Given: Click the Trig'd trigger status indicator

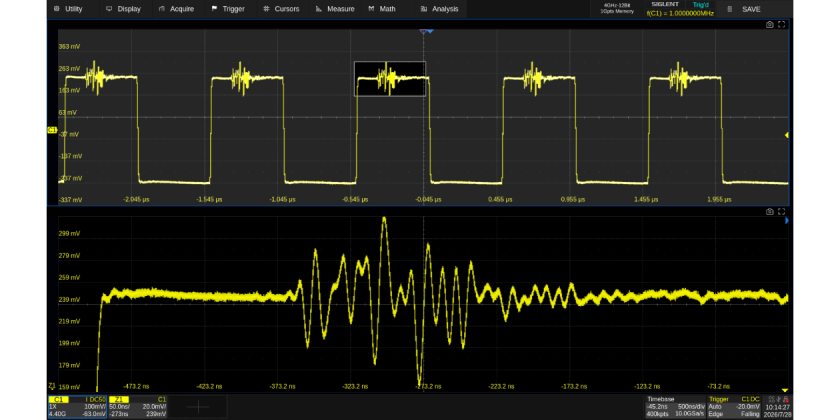Looking at the screenshot, I should (701, 4).
